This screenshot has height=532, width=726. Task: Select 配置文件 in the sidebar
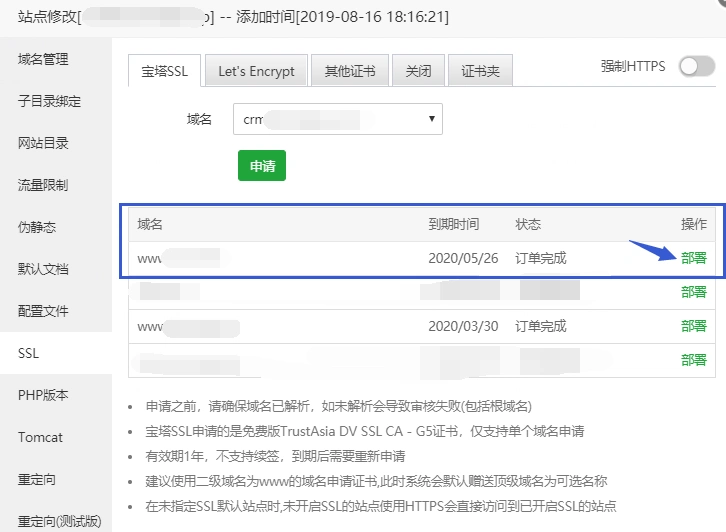tap(43, 311)
